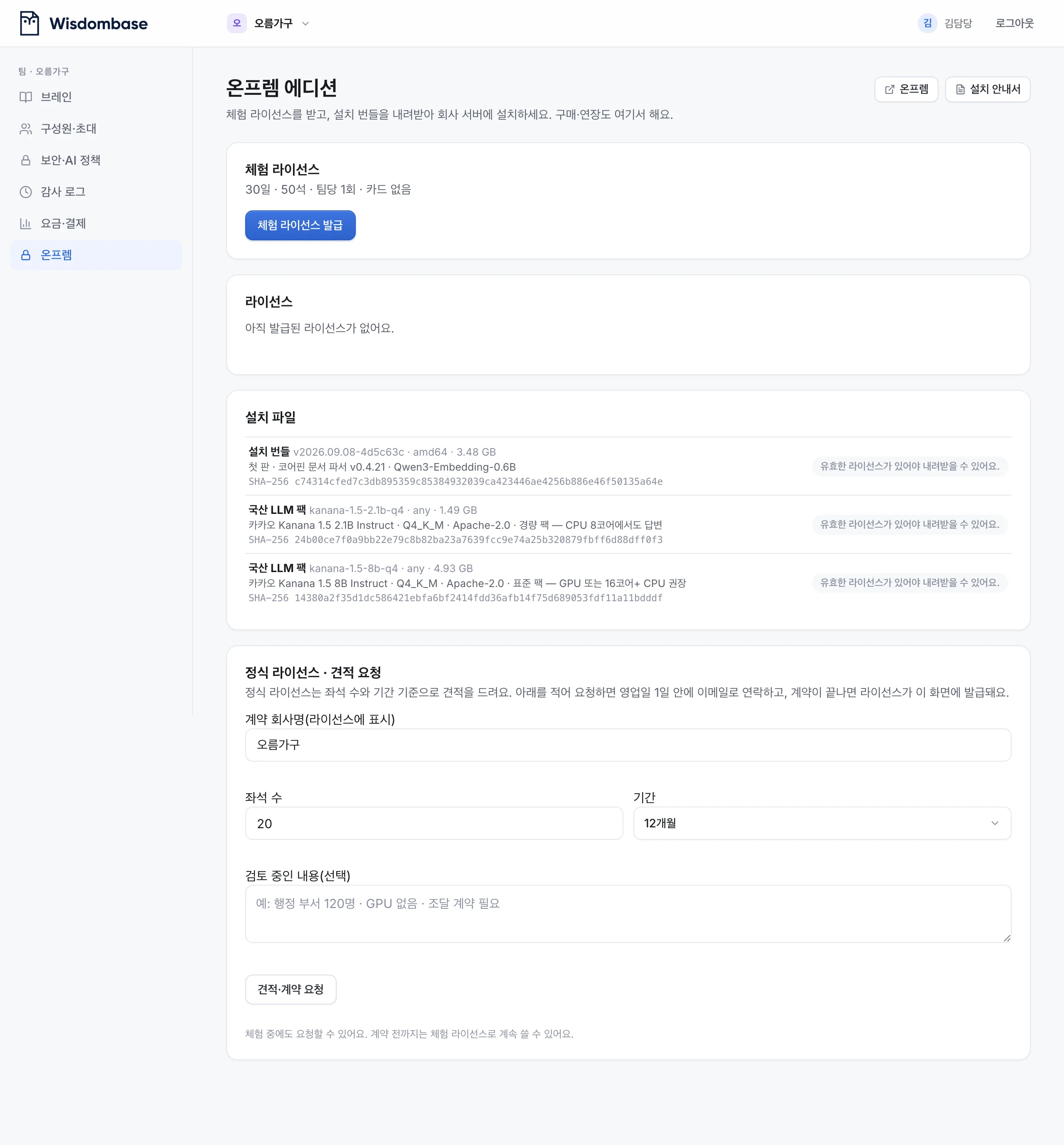Click the external-link icon in top 온프렘 button
Screen dimensions: 1064x1145
889,90
